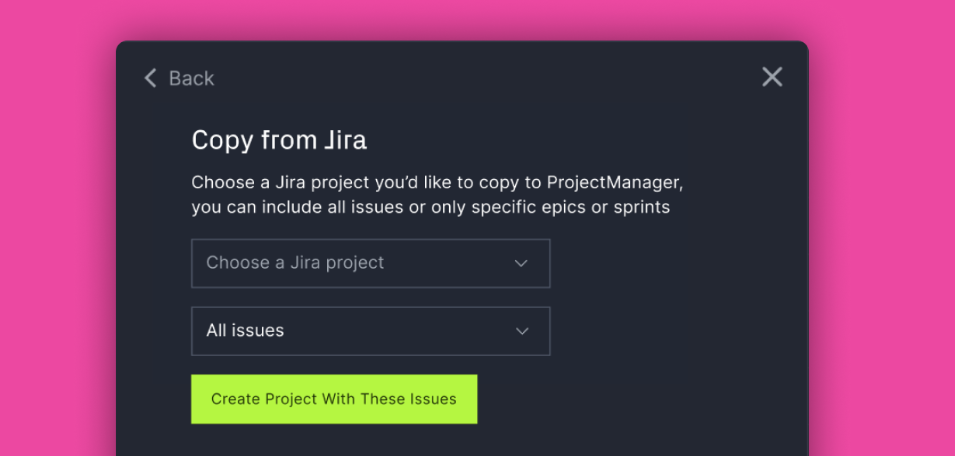This screenshot has height=456, width=955.
Task: Click the less-than arrow left of Back
Action: click(x=150, y=78)
